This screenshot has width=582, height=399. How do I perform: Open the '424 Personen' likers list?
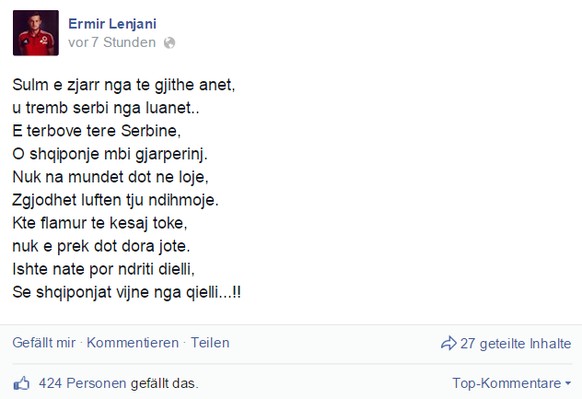[82, 383]
